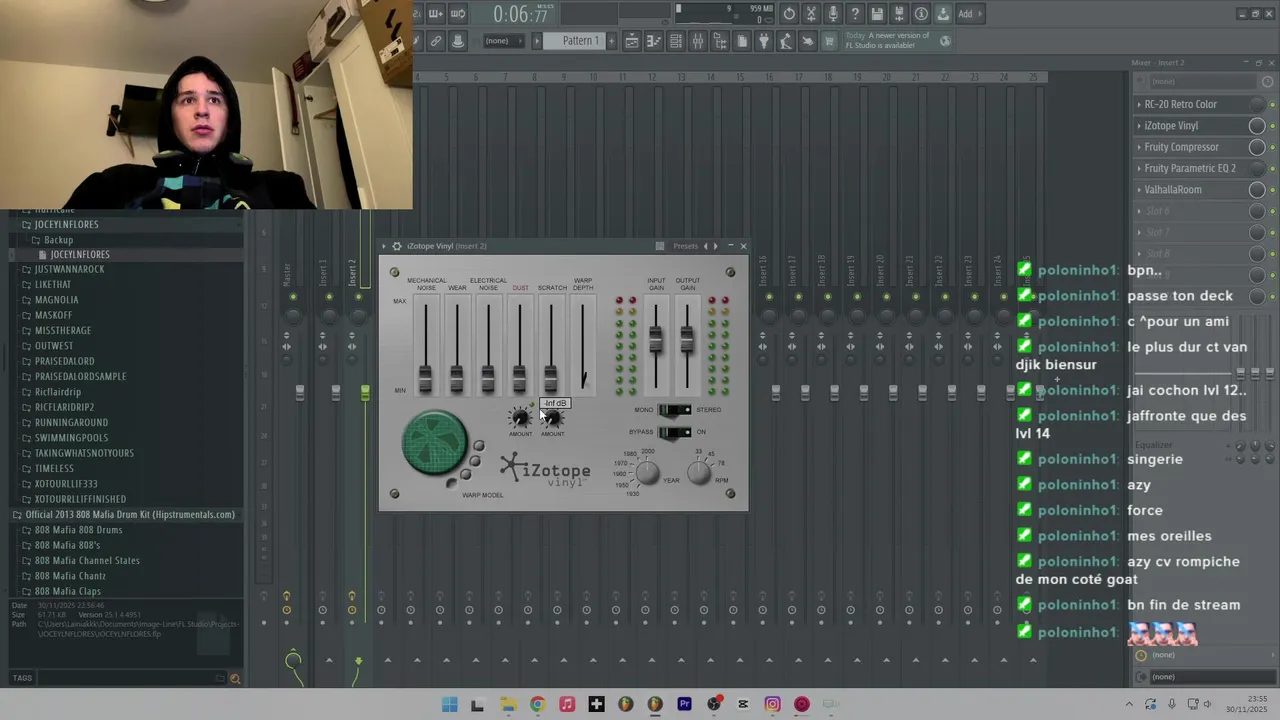
Task: Open the Presets menu in iZotope Vinyl
Action: pos(685,246)
